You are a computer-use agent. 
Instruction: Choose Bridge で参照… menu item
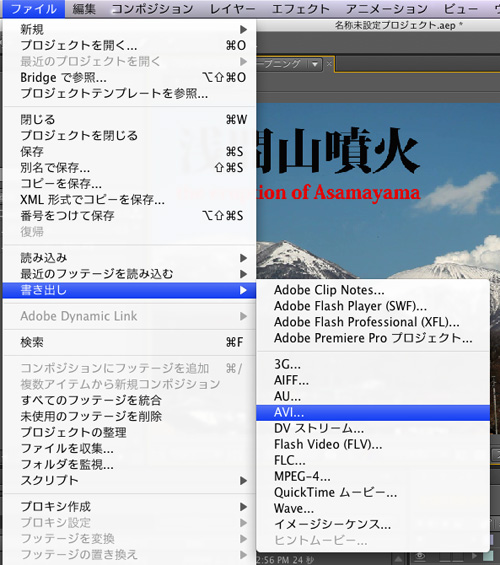[129, 77]
